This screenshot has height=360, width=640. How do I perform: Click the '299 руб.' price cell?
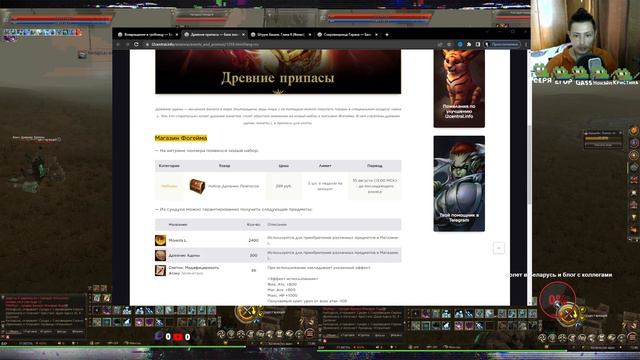(x=283, y=186)
